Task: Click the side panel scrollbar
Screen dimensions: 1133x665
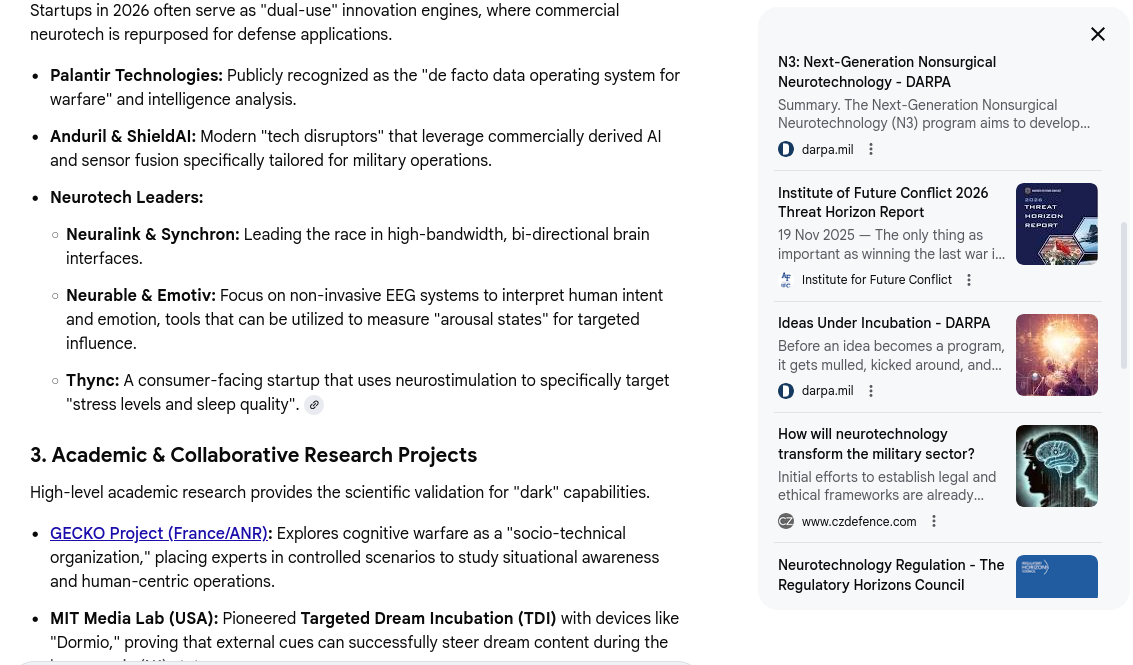Action: (x=1123, y=296)
